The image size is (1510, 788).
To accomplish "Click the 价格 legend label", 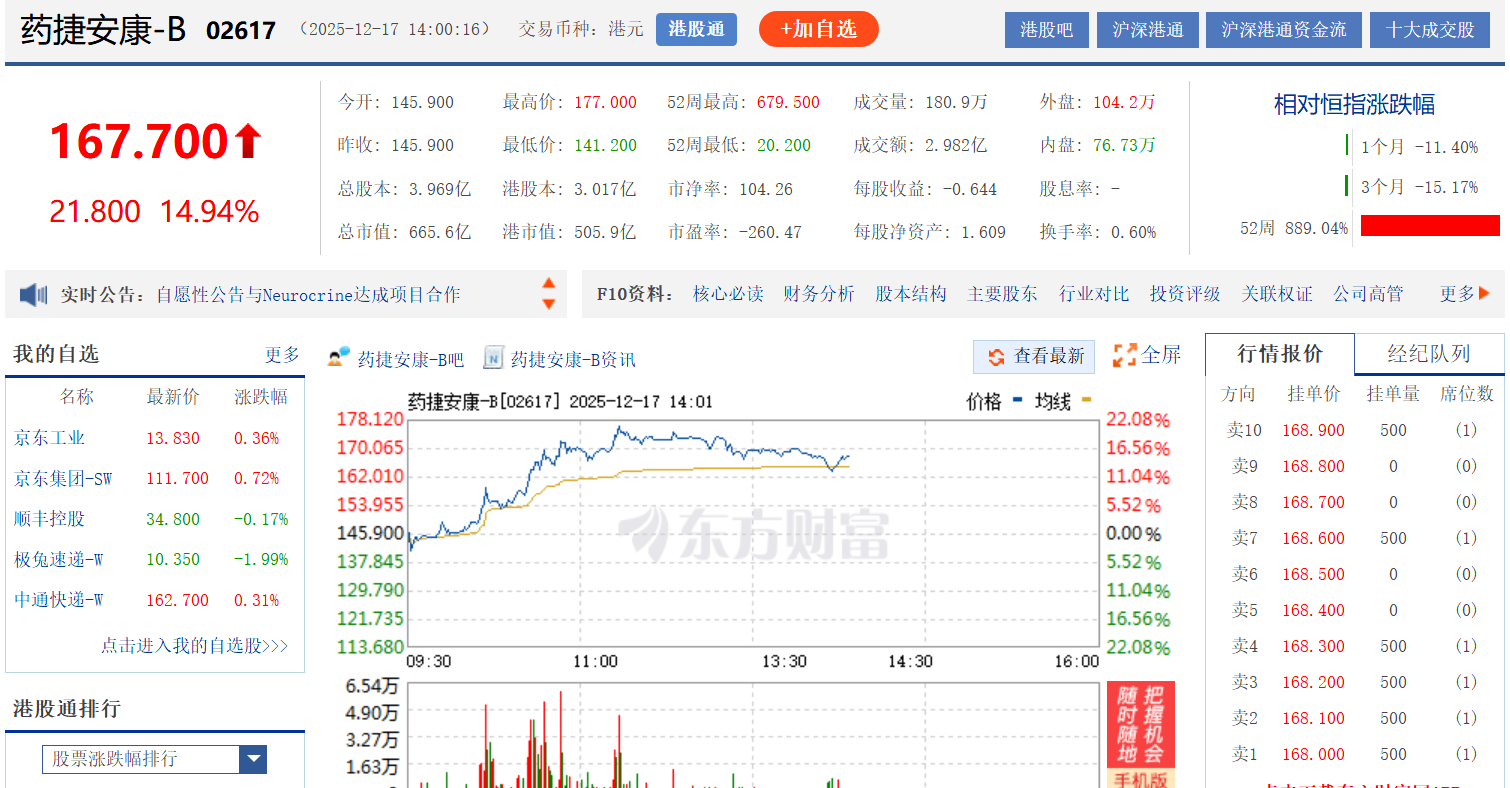I will (984, 402).
